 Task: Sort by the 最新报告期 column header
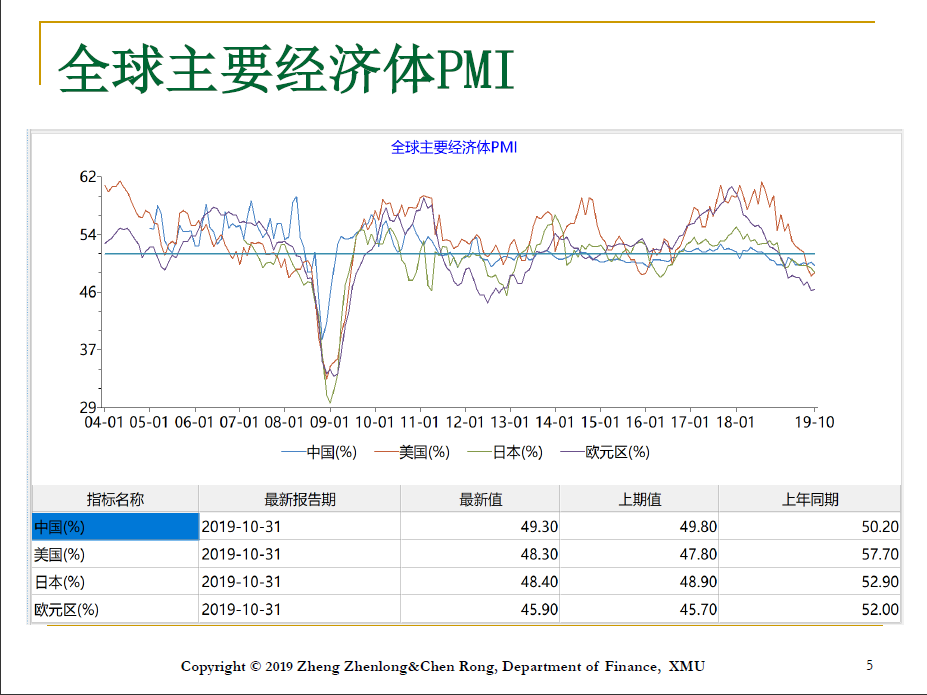[x=299, y=499]
